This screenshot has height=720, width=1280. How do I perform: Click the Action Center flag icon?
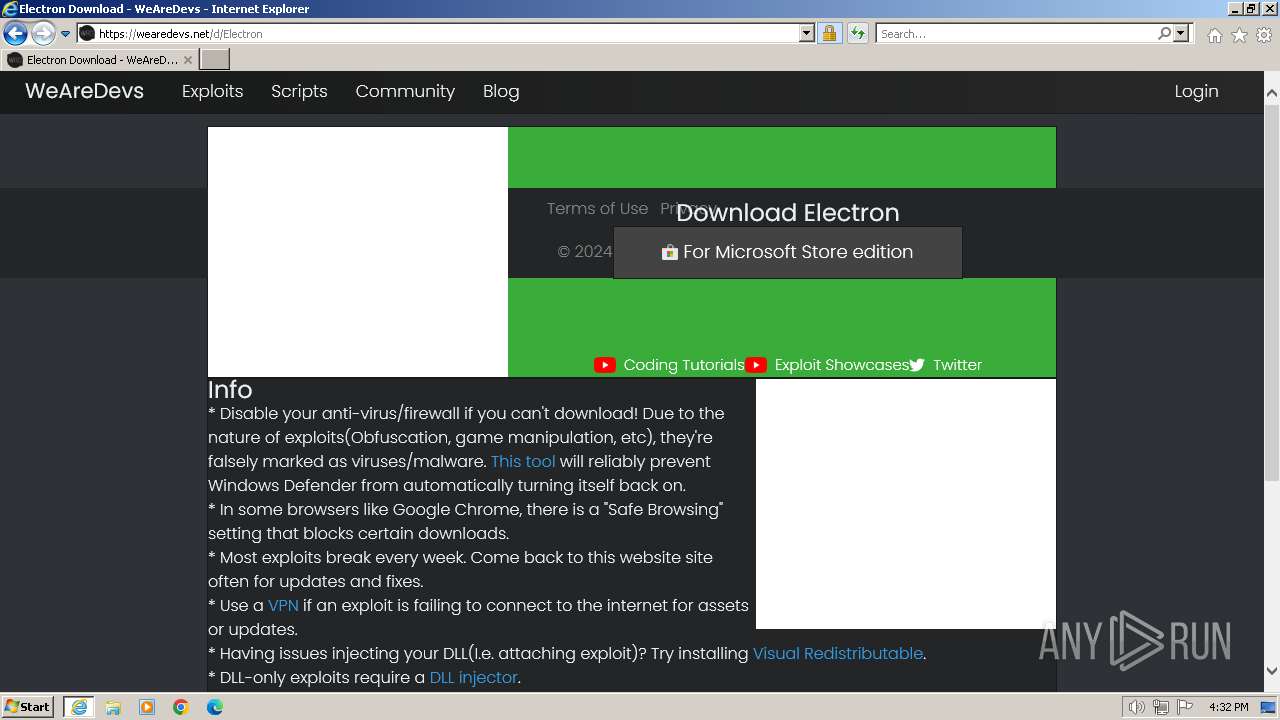(1184, 707)
